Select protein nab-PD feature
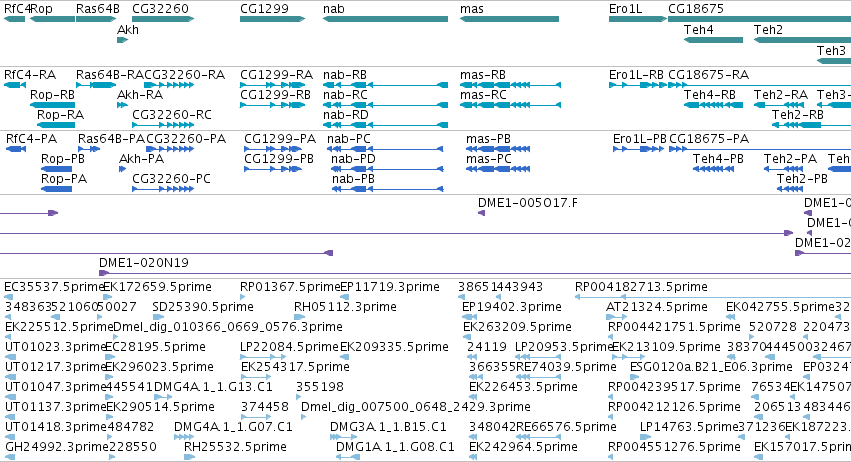This screenshot has height=462, width=851. click(x=387, y=169)
